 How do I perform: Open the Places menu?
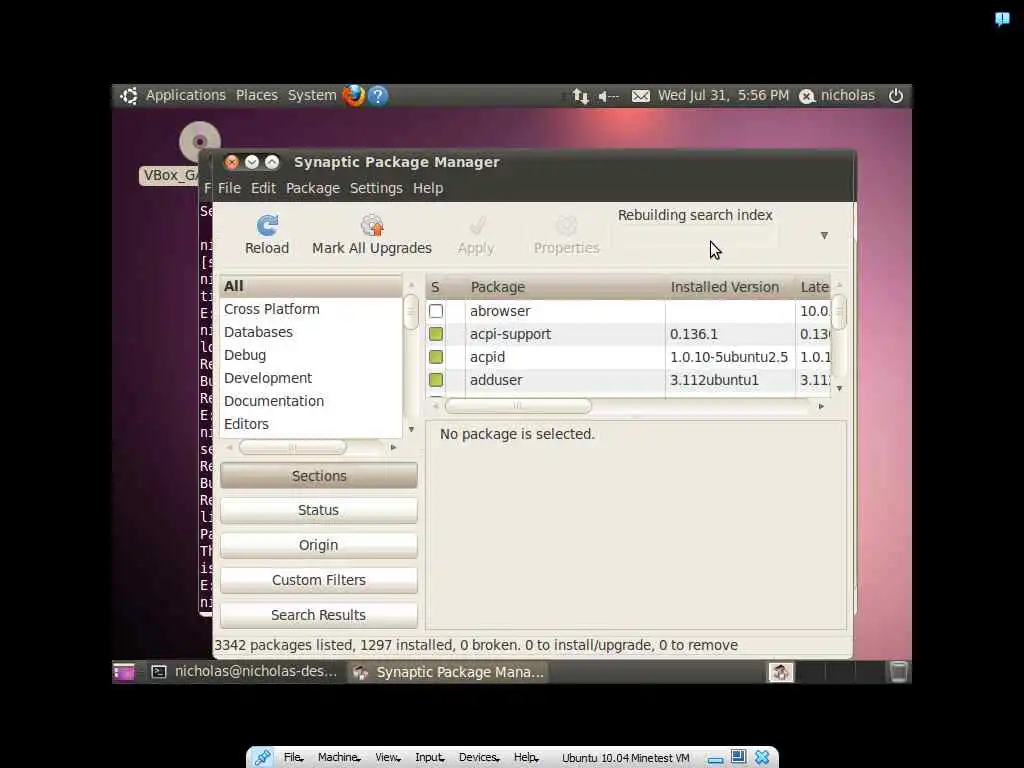point(257,95)
